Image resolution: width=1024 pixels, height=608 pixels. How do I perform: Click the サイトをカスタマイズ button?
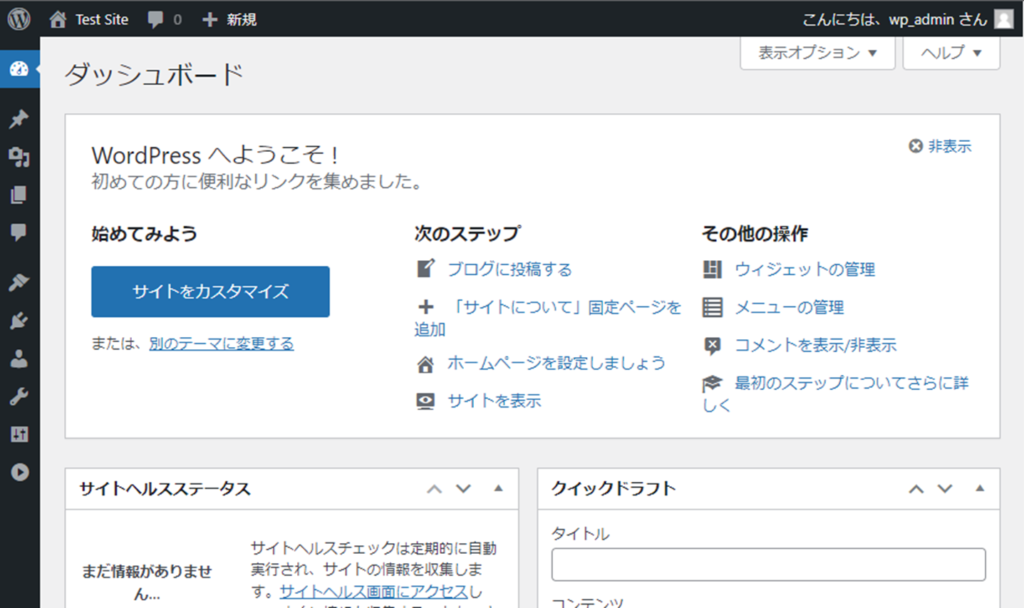210,292
